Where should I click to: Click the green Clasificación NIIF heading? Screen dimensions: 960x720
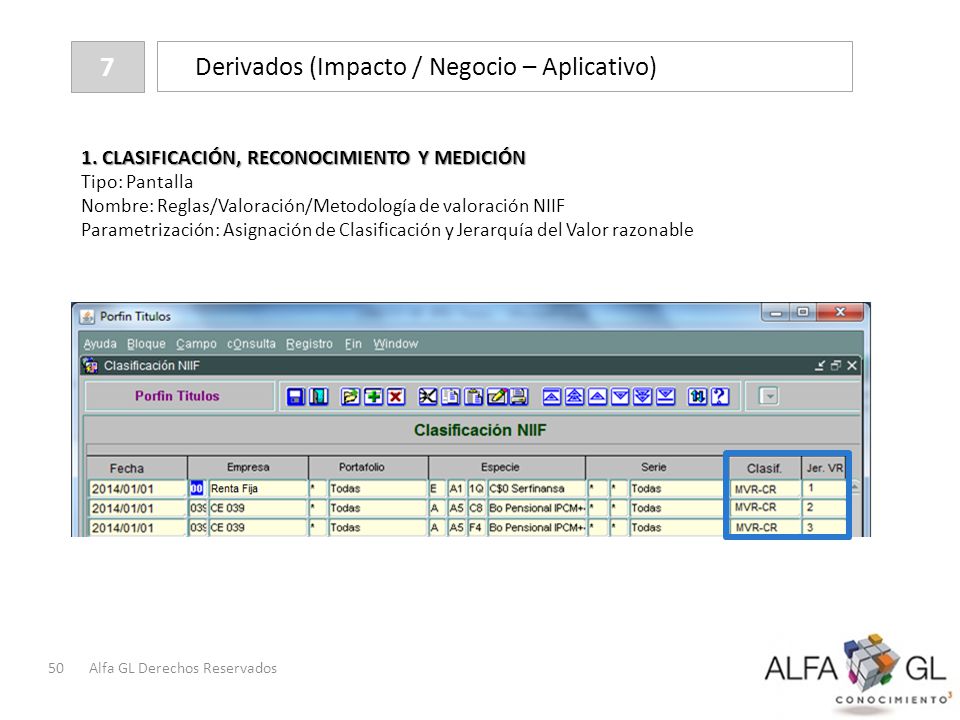click(480, 430)
